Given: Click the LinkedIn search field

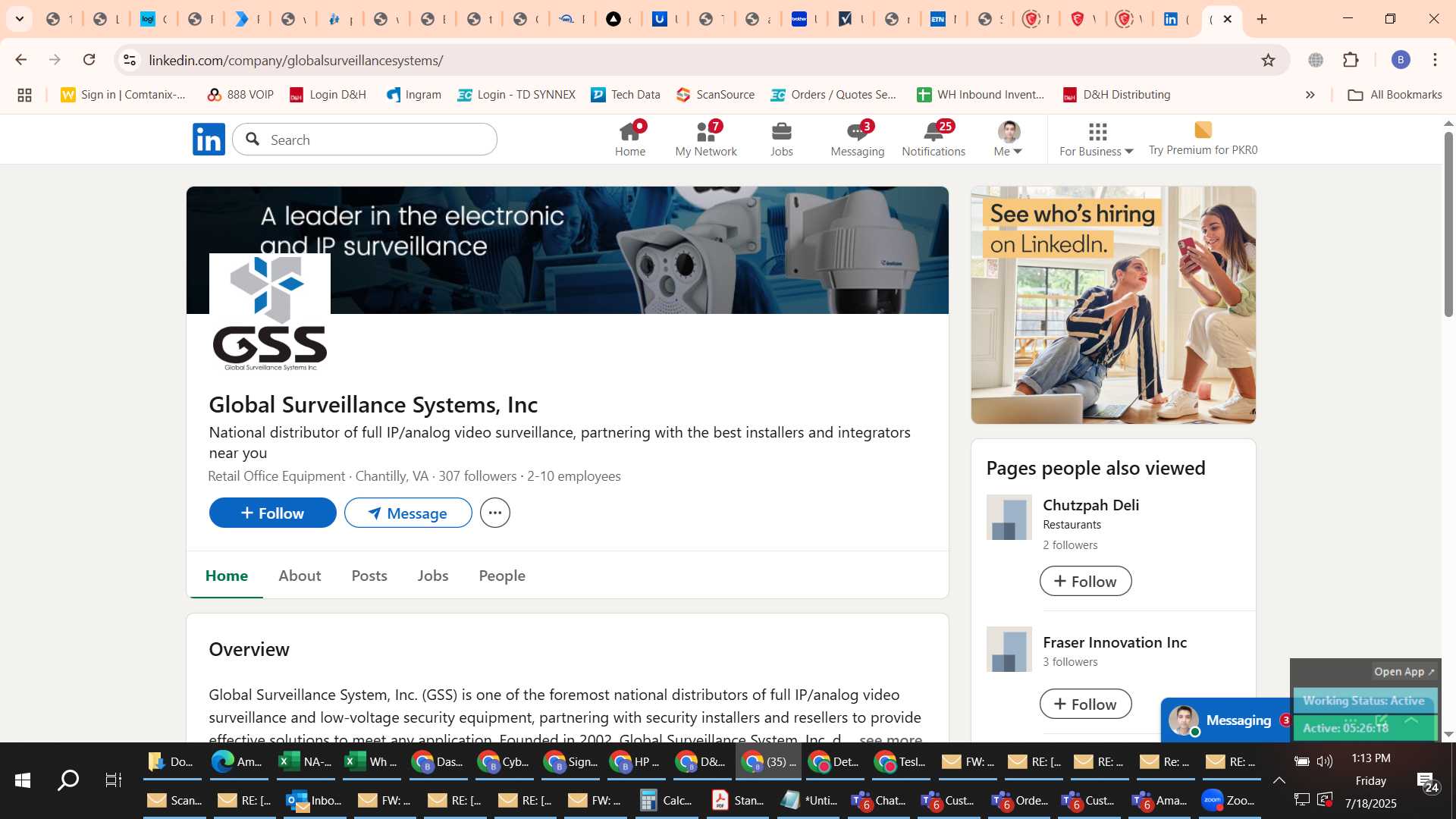Looking at the screenshot, I should (x=365, y=140).
